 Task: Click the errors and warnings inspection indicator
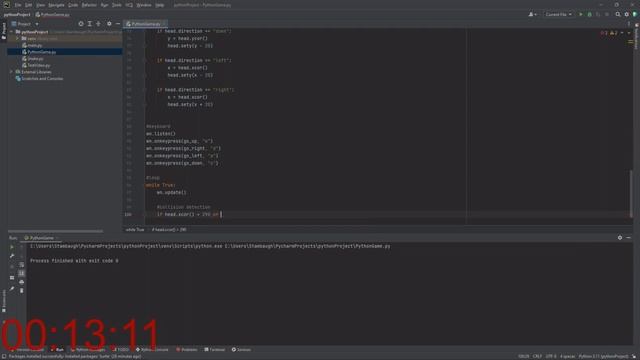click(x=610, y=33)
